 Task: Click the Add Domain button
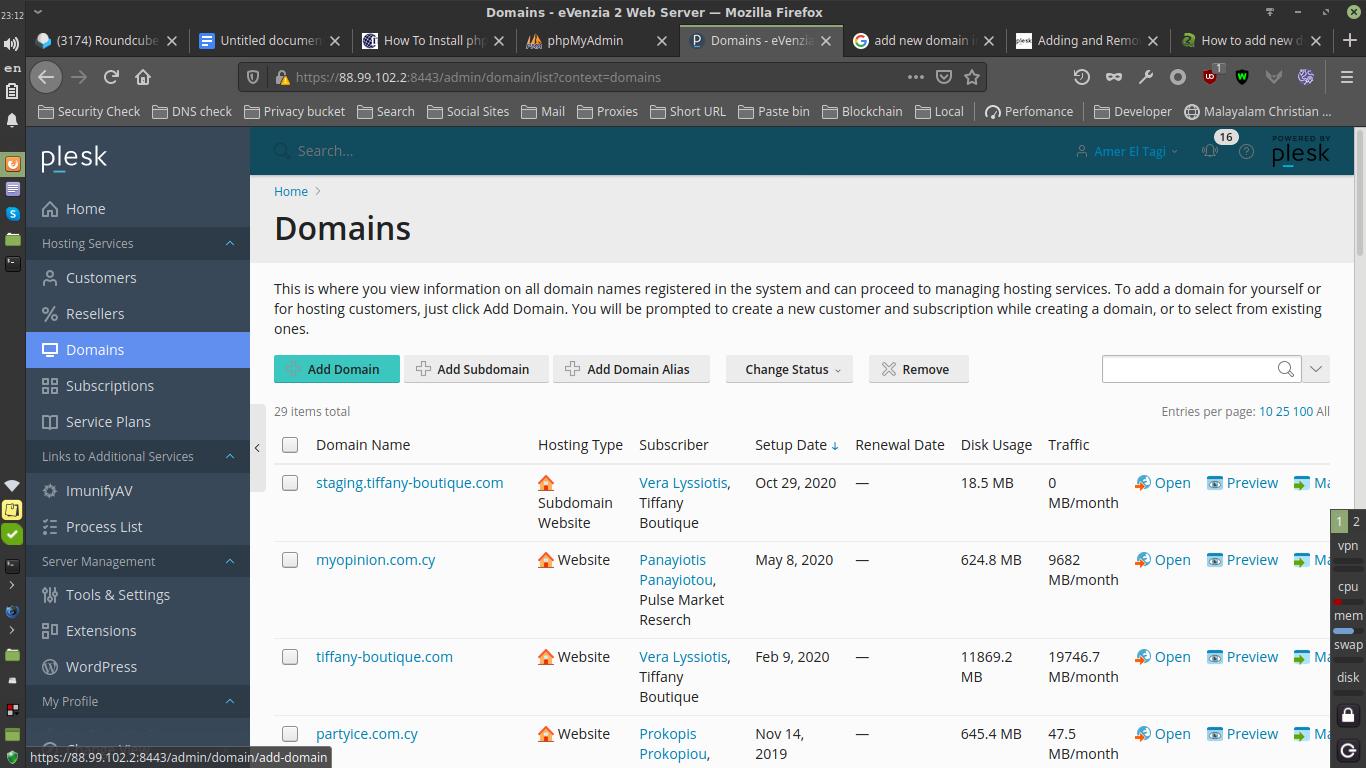[x=337, y=369]
